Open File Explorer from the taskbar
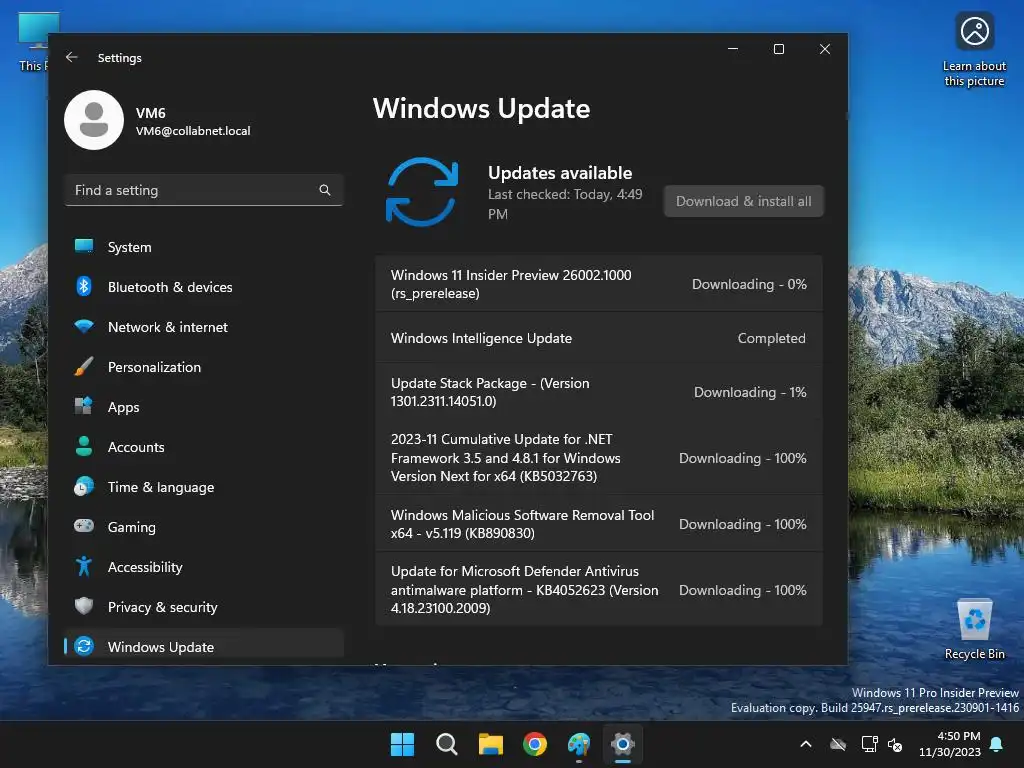 click(490, 744)
